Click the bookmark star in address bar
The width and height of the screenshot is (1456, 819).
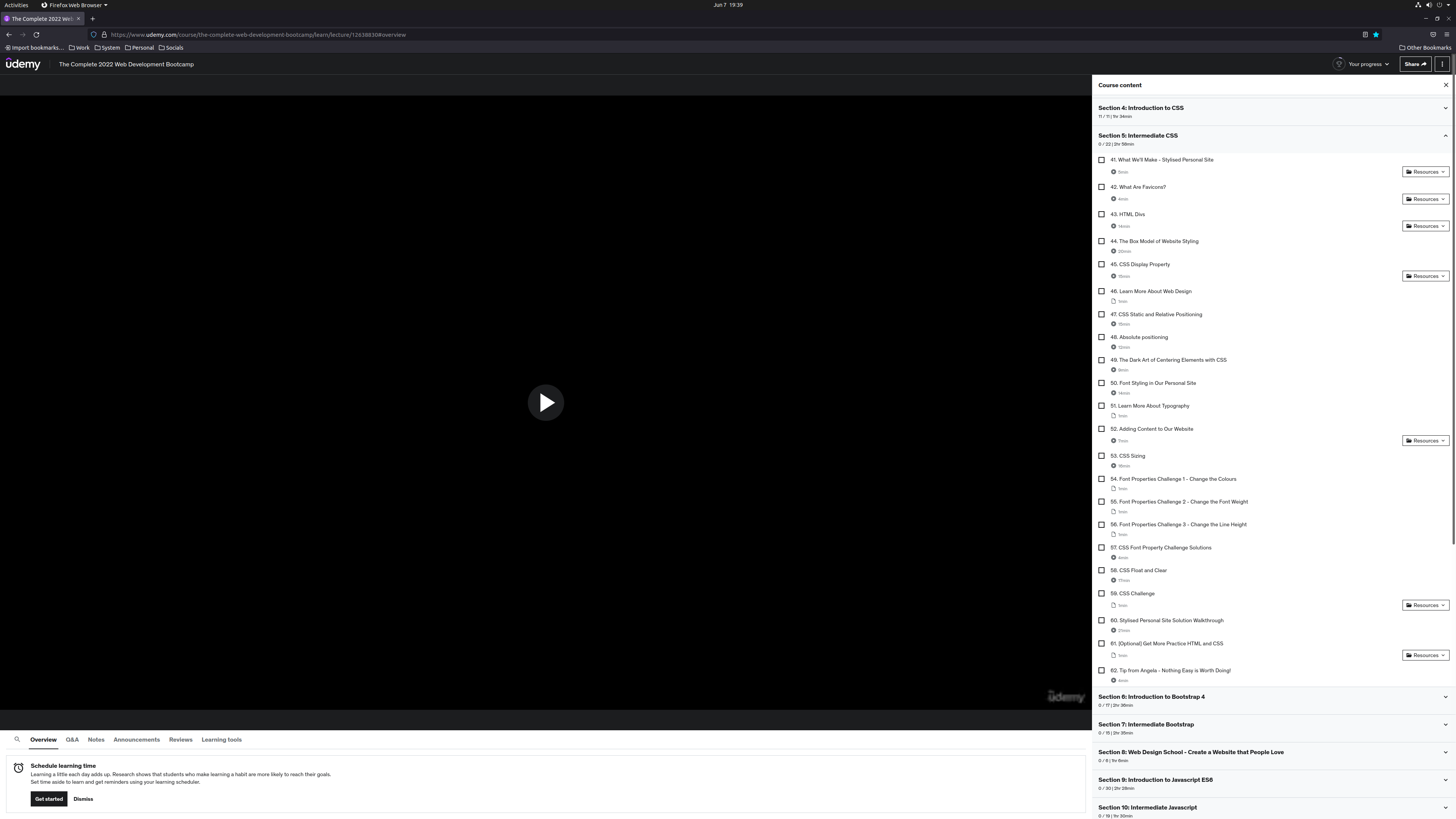tap(1376, 35)
